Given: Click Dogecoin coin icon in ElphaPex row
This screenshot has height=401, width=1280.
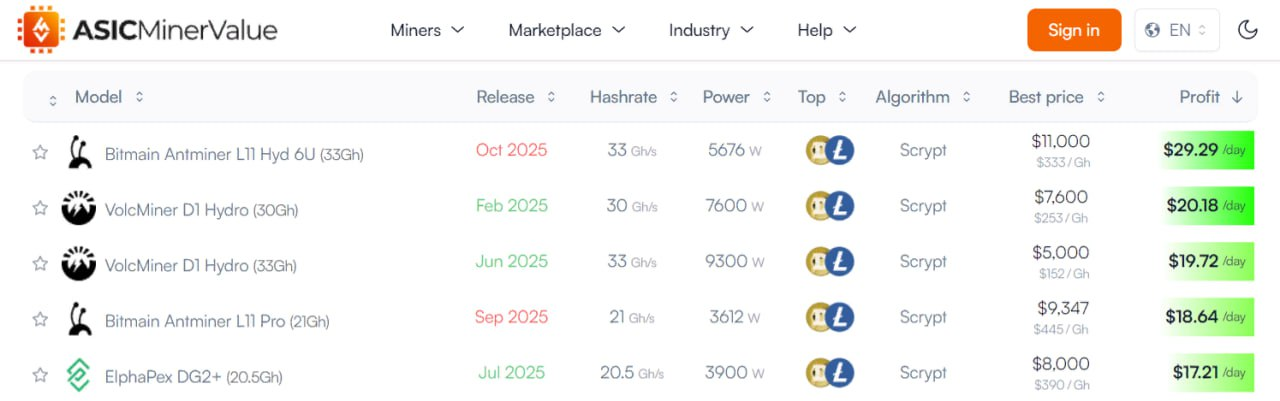Looking at the screenshot, I should pyautogui.click(x=820, y=373).
